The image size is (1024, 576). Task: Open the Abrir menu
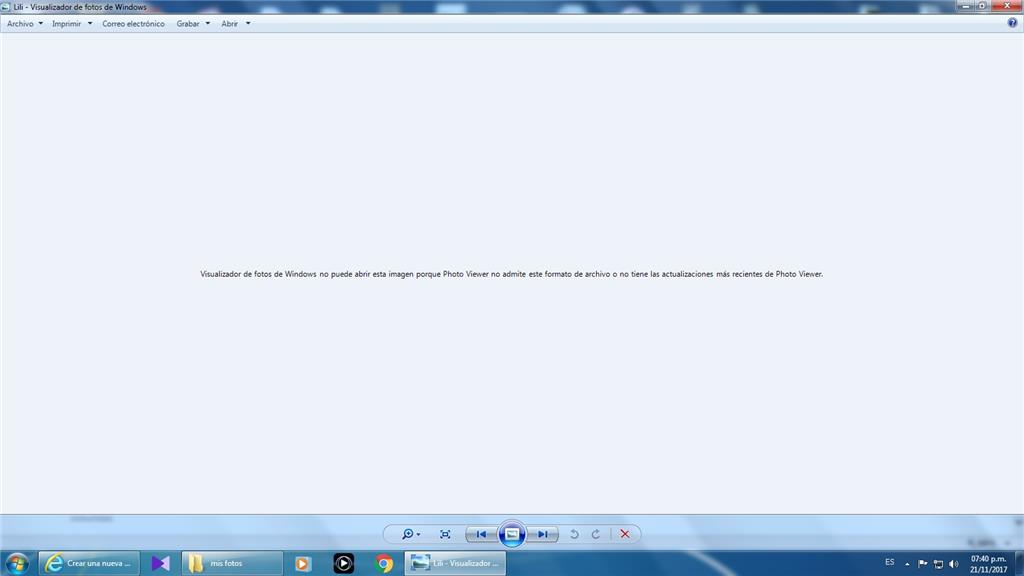click(x=229, y=24)
